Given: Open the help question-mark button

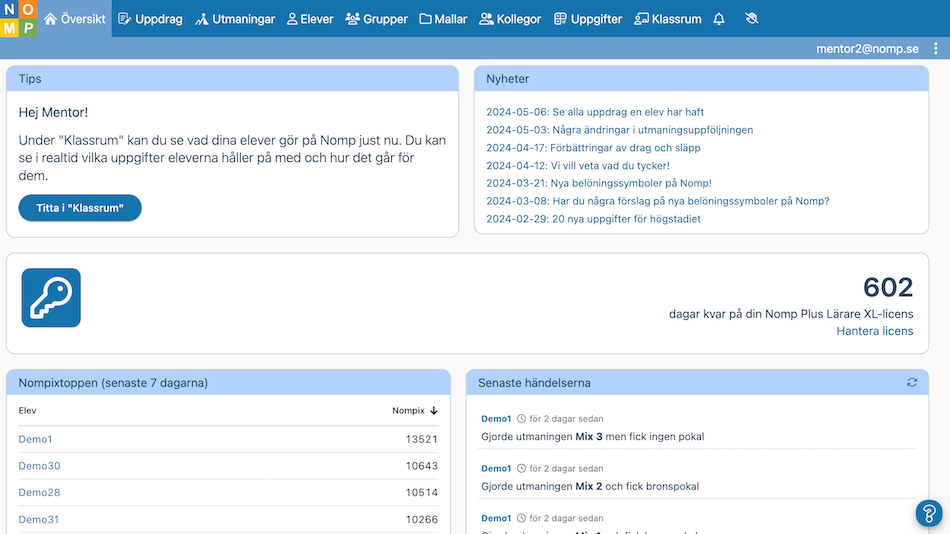Looking at the screenshot, I should (929, 513).
